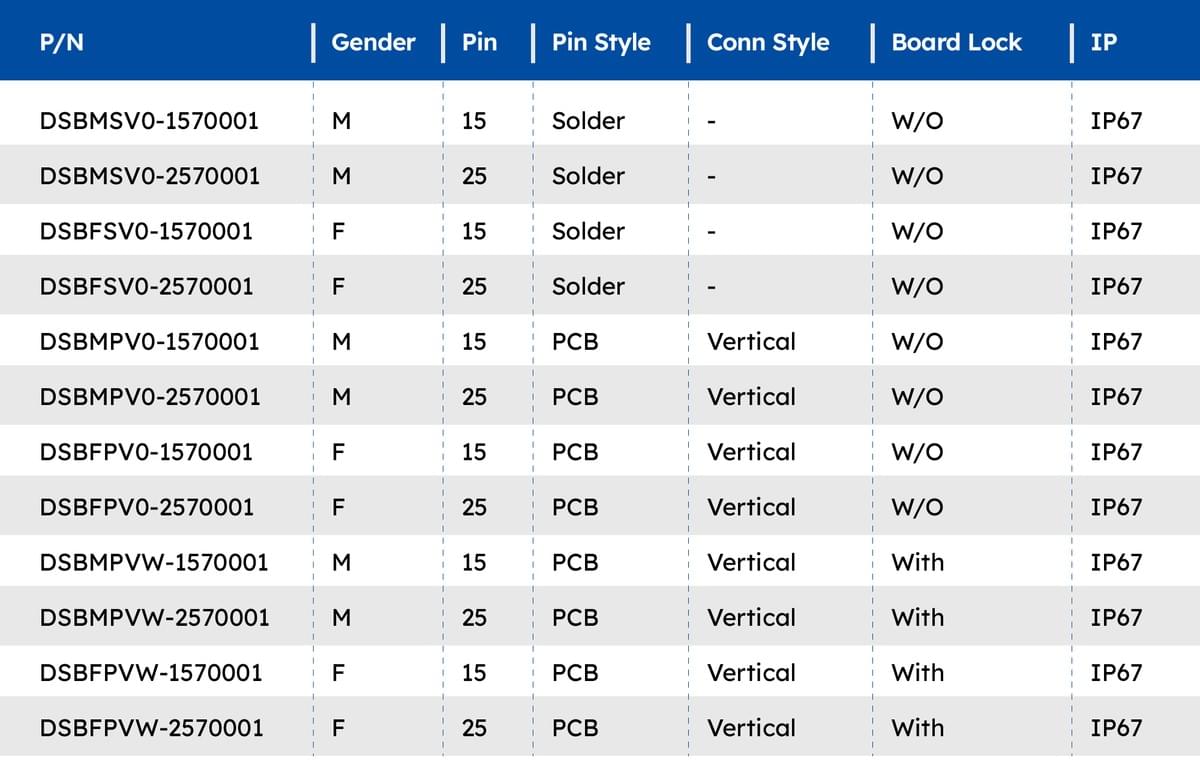This screenshot has height=780, width=1200.
Task: Open part number DSBMPV0-1570001
Action: 149,341
